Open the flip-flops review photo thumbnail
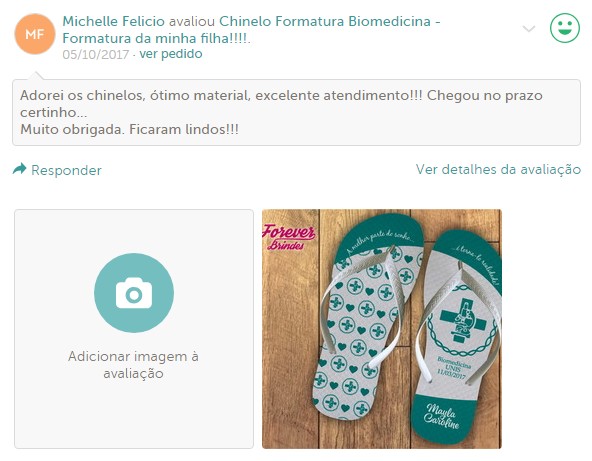Viewport: 592px width, 461px height. pyautogui.click(x=382, y=329)
